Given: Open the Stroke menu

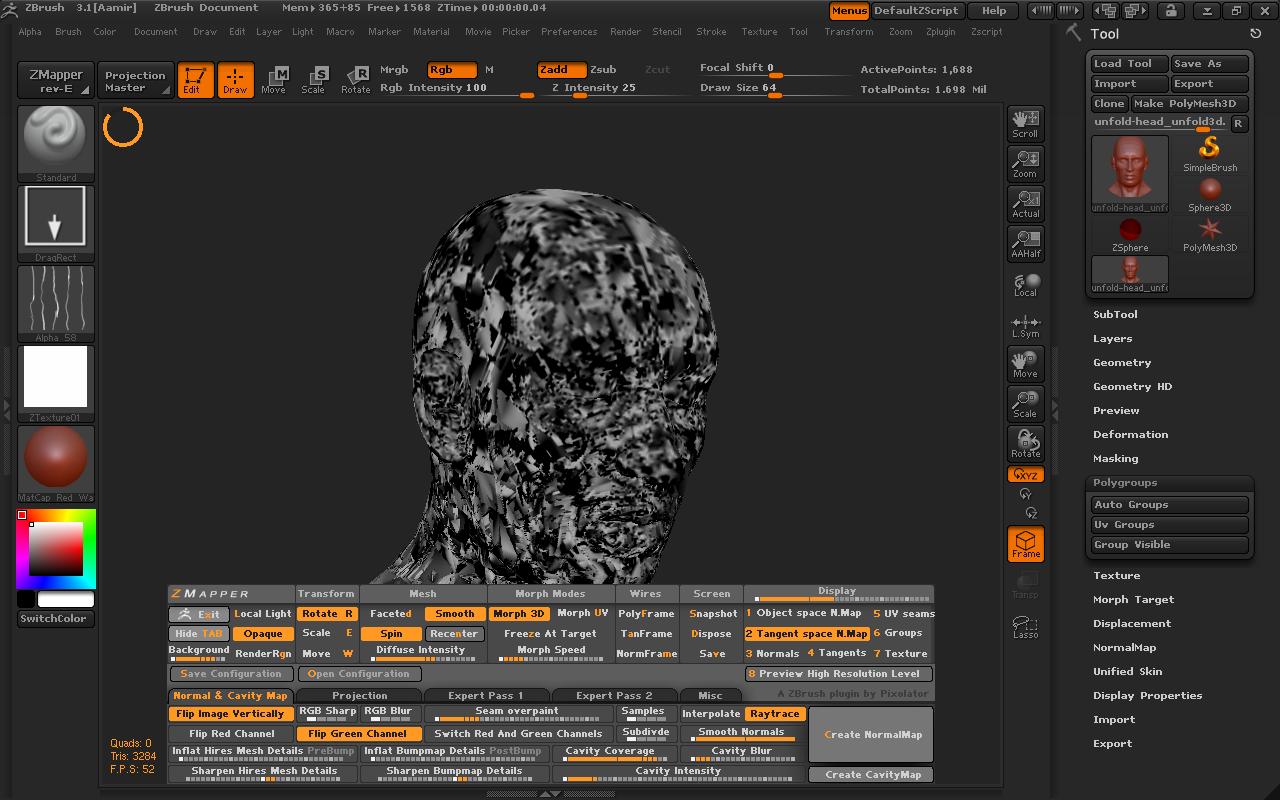Looking at the screenshot, I should pyautogui.click(x=711, y=32).
